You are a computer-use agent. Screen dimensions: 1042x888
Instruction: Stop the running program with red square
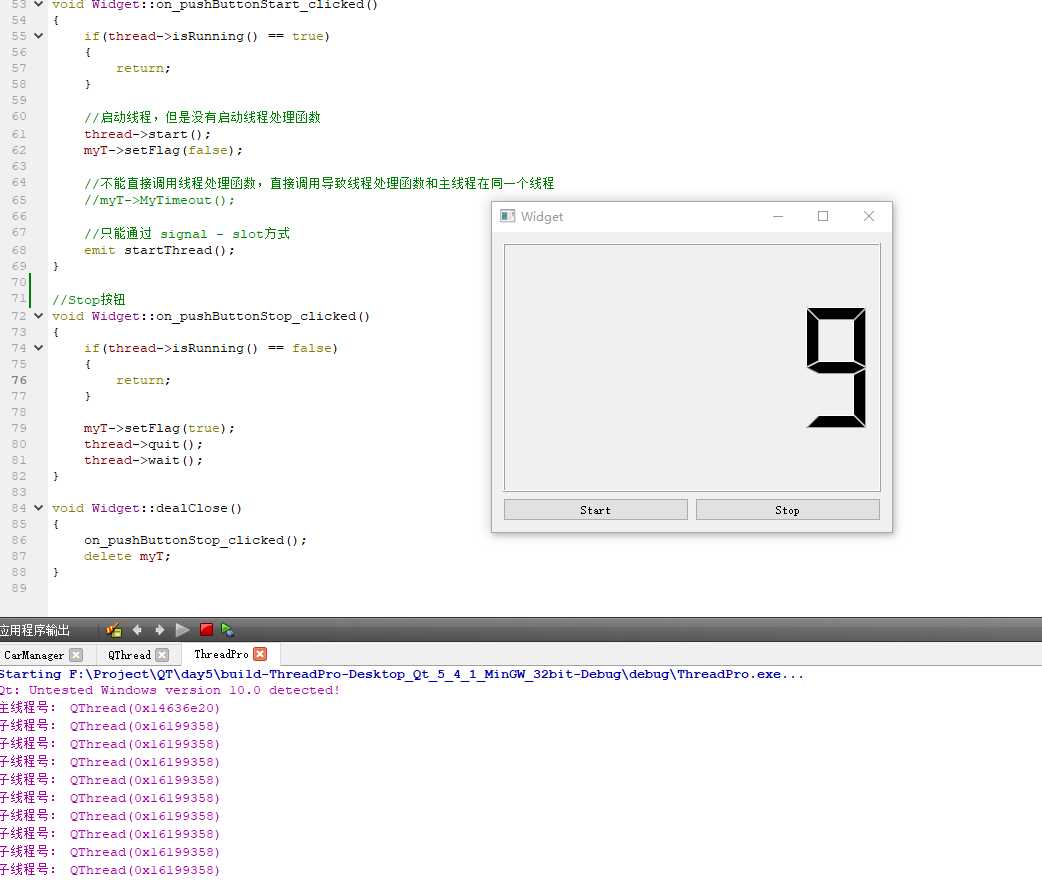coord(206,629)
